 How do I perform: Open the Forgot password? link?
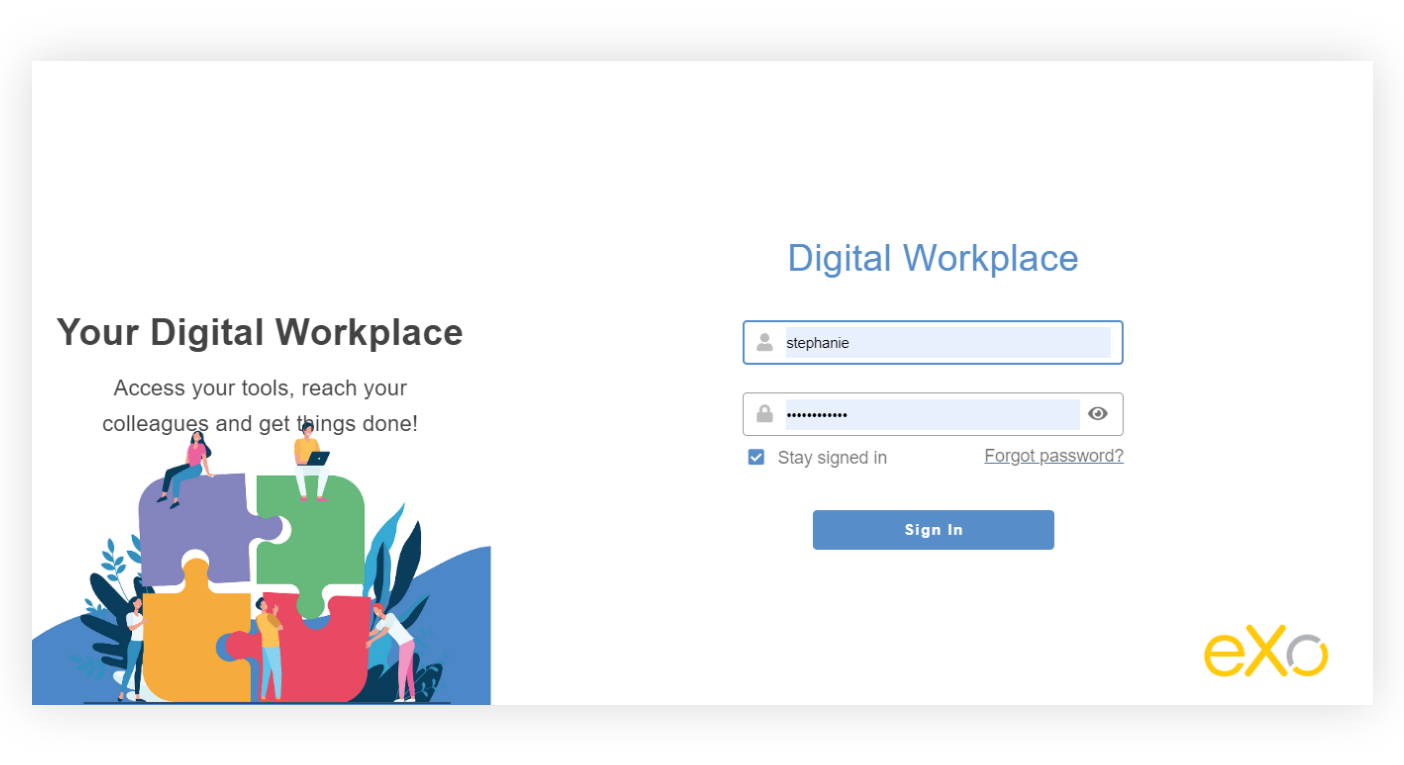[1053, 456]
